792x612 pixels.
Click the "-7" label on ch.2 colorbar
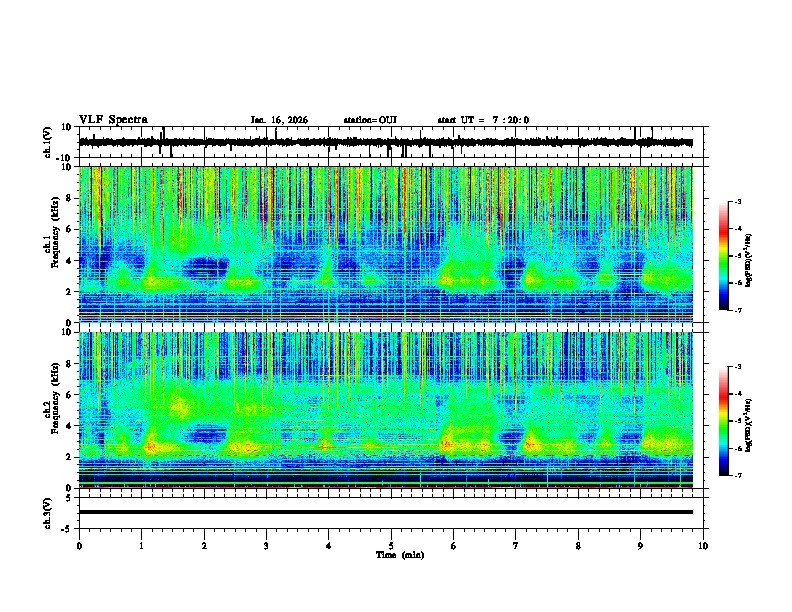(x=737, y=475)
